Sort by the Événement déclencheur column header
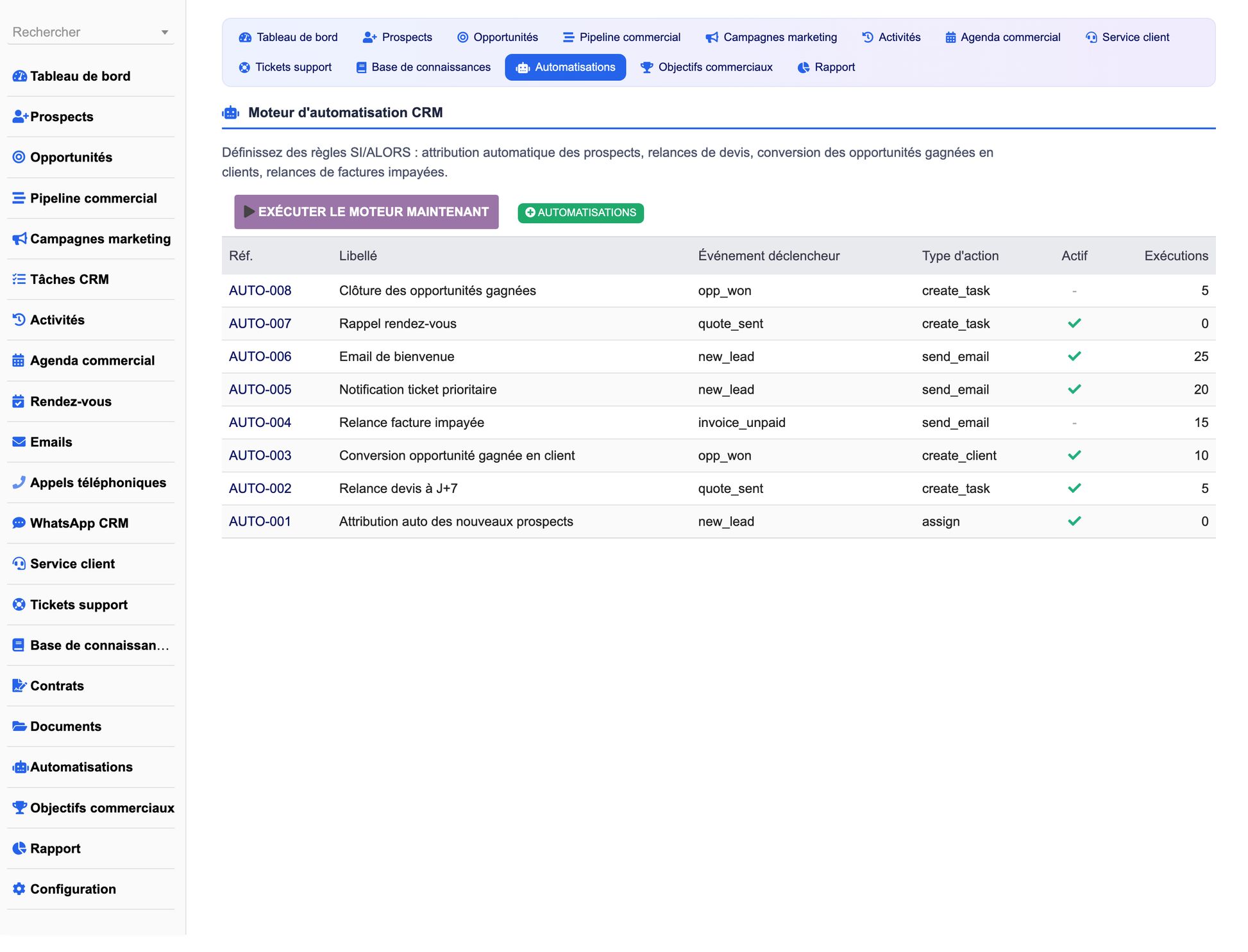The width and height of the screenshot is (1248, 952). [768, 256]
